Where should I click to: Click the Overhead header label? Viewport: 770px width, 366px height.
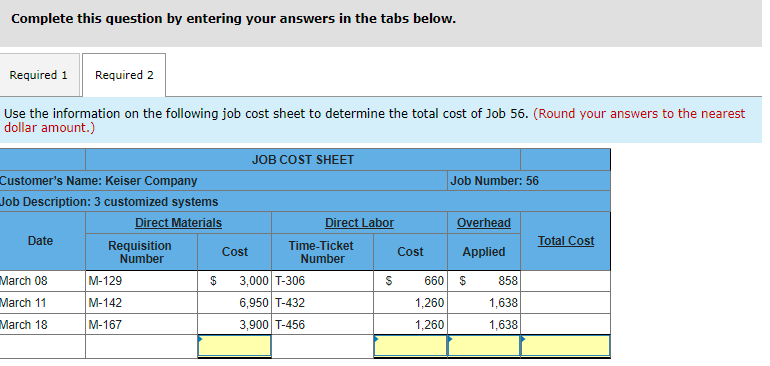pyautogui.click(x=484, y=223)
